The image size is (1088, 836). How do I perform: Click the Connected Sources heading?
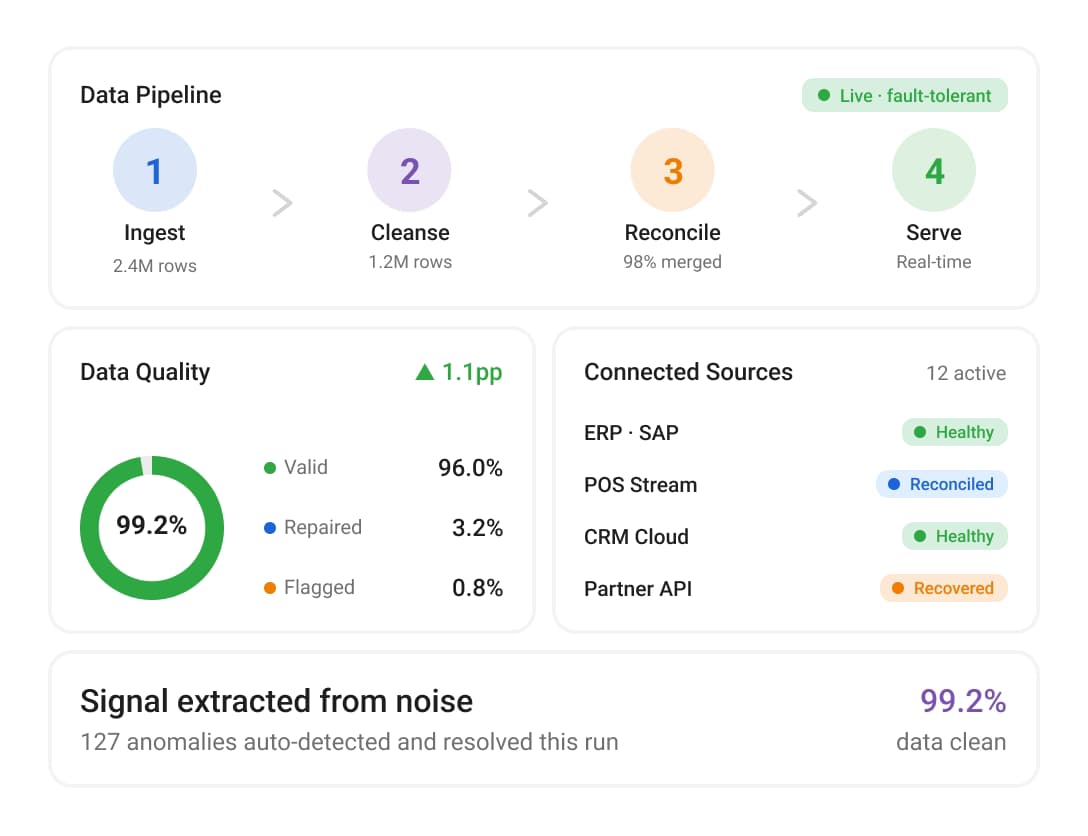688,373
